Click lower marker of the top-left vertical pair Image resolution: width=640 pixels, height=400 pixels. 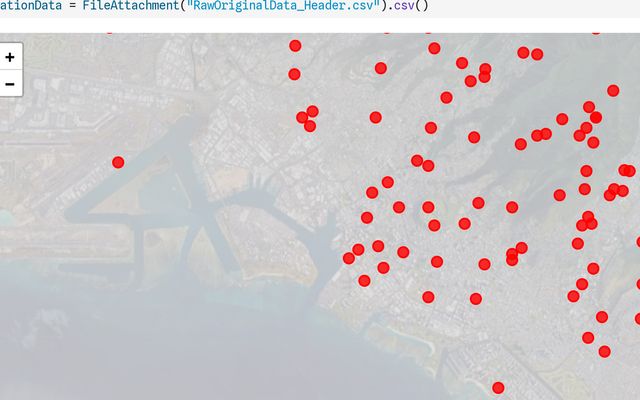click(x=294, y=74)
